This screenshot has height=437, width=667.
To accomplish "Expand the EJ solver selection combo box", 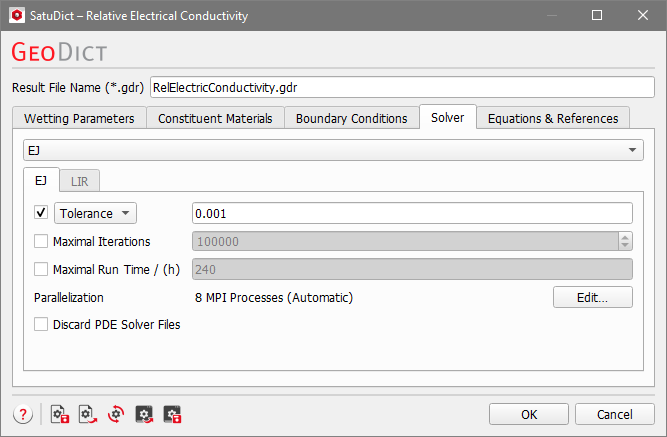I will pos(333,150).
